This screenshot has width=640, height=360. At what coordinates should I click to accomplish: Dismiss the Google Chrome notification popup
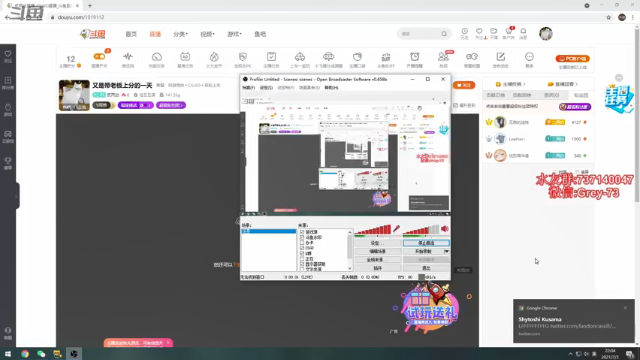(x=625, y=308)
